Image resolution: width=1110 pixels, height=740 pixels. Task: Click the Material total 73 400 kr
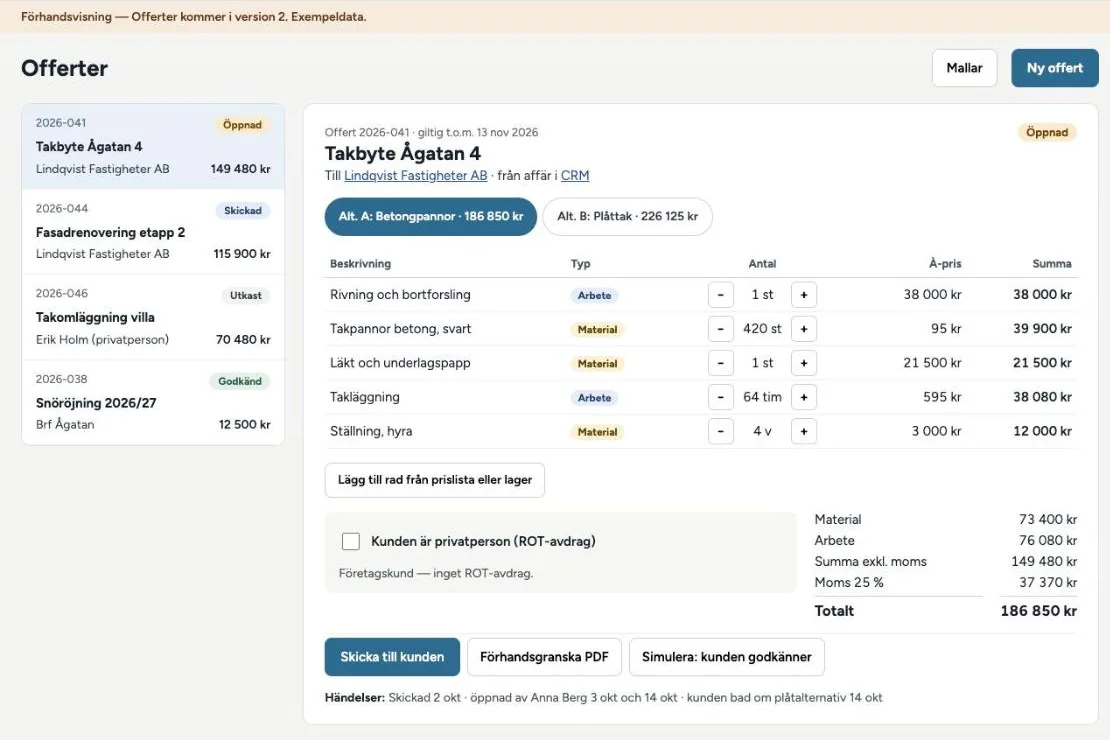click(x=1048, y=519)
